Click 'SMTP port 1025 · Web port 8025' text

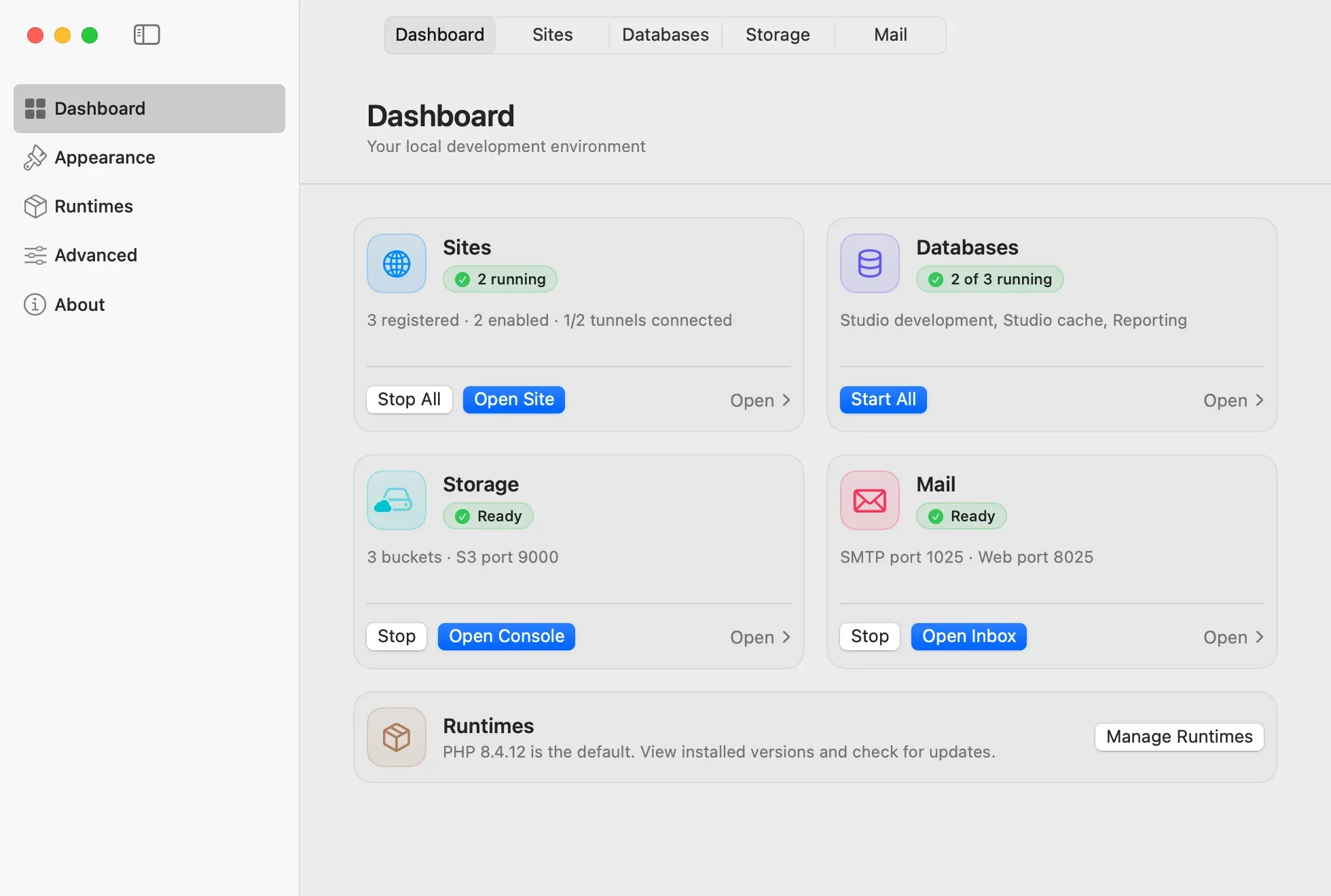[x=967, y=557]
